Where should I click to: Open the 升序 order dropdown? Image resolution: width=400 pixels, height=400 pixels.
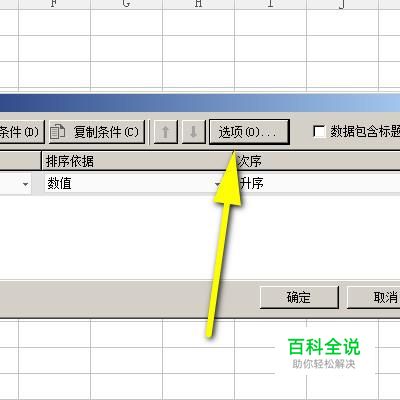coord(317,183)
